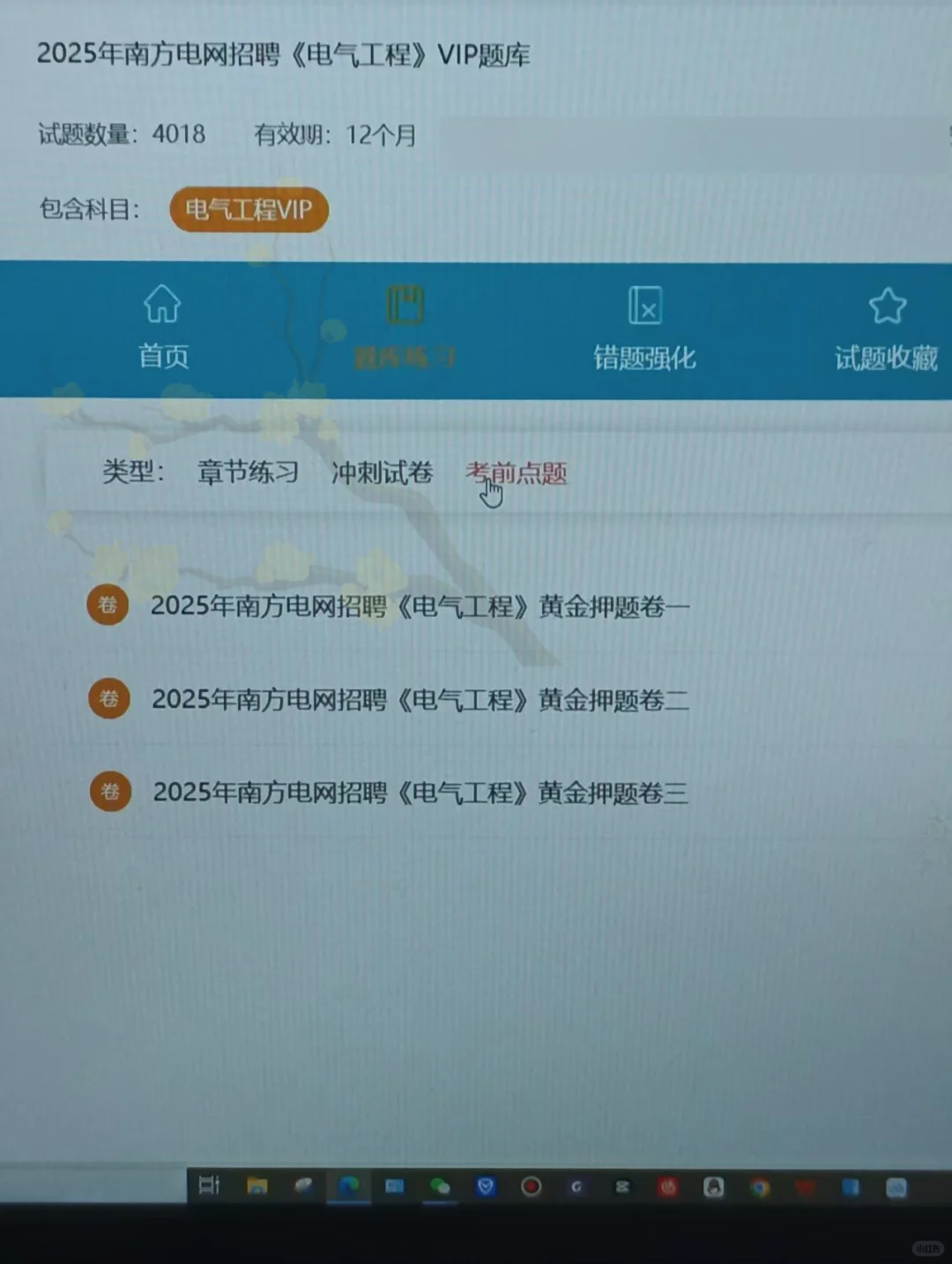Screen dimensions: 952x1264
Task: Switch to 试题收藏 in navigation bar
Action: pyautogui.click(x=887, y=358)
